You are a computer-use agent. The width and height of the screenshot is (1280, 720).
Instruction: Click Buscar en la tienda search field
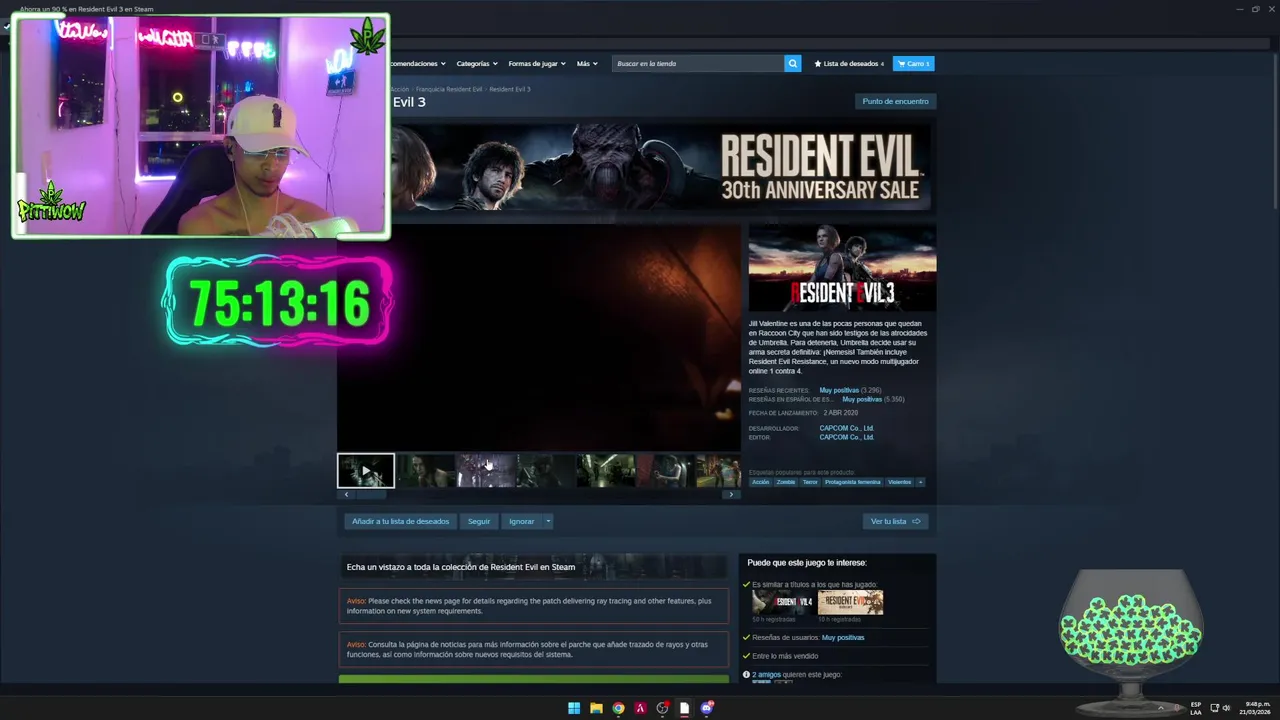tap(698, 63)
